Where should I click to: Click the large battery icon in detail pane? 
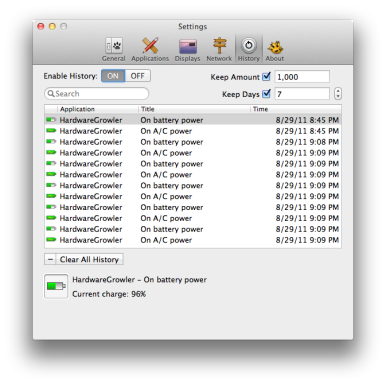pyautogui.click(x=56, y=286)
